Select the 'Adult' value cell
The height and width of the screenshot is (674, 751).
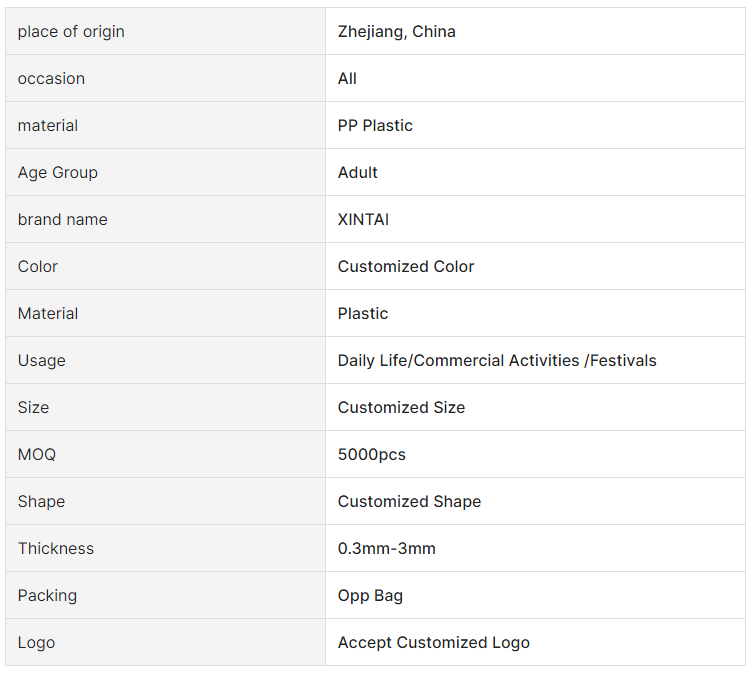(535, 172)
